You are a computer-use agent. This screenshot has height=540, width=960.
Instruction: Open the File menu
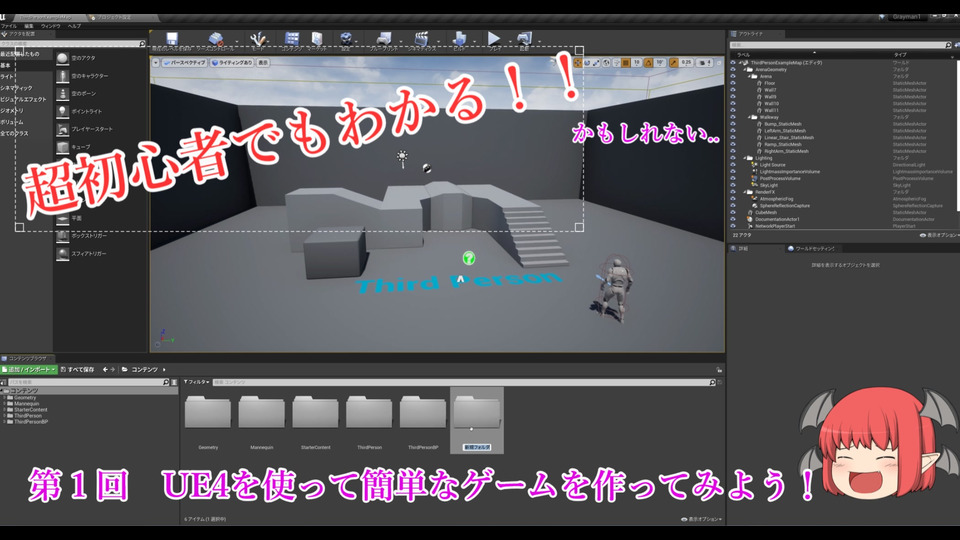9,26
